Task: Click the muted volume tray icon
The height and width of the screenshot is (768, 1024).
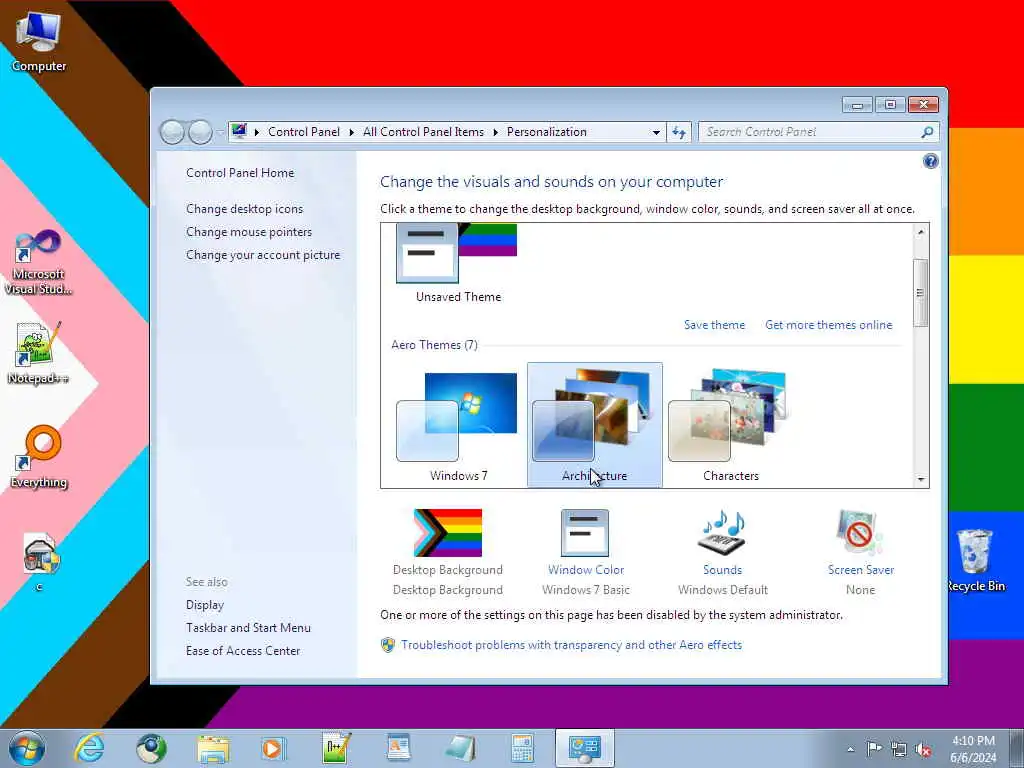Action: (923, 749)
